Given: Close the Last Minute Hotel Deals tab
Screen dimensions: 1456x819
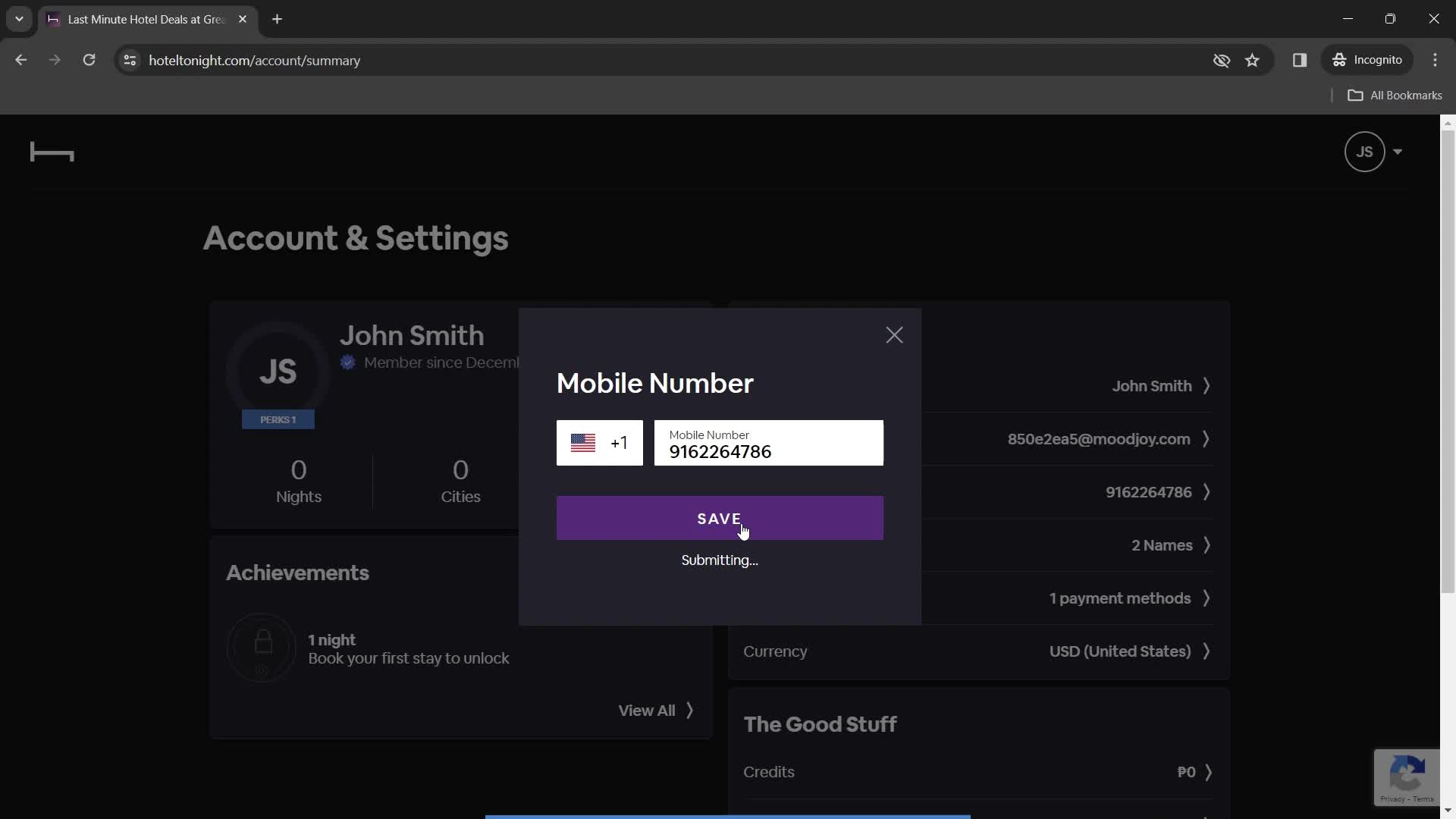Looking at the screenshot, I should click(243, 19).
